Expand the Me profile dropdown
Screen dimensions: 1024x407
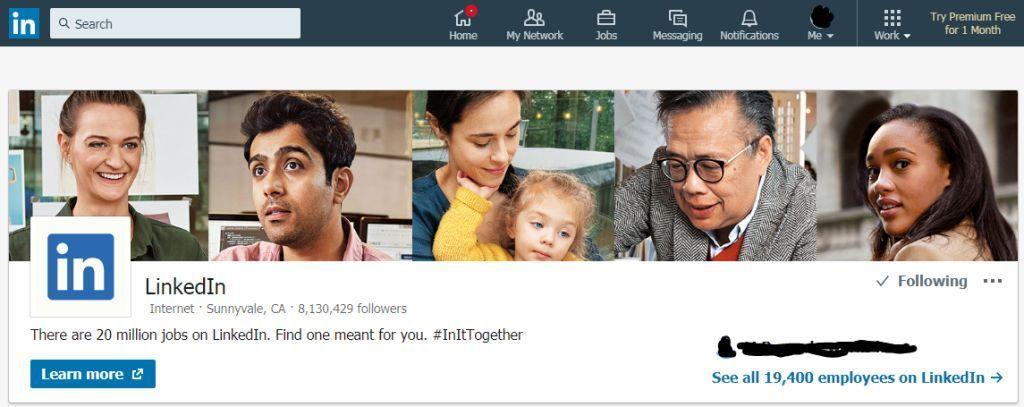[x=821, y=24]
